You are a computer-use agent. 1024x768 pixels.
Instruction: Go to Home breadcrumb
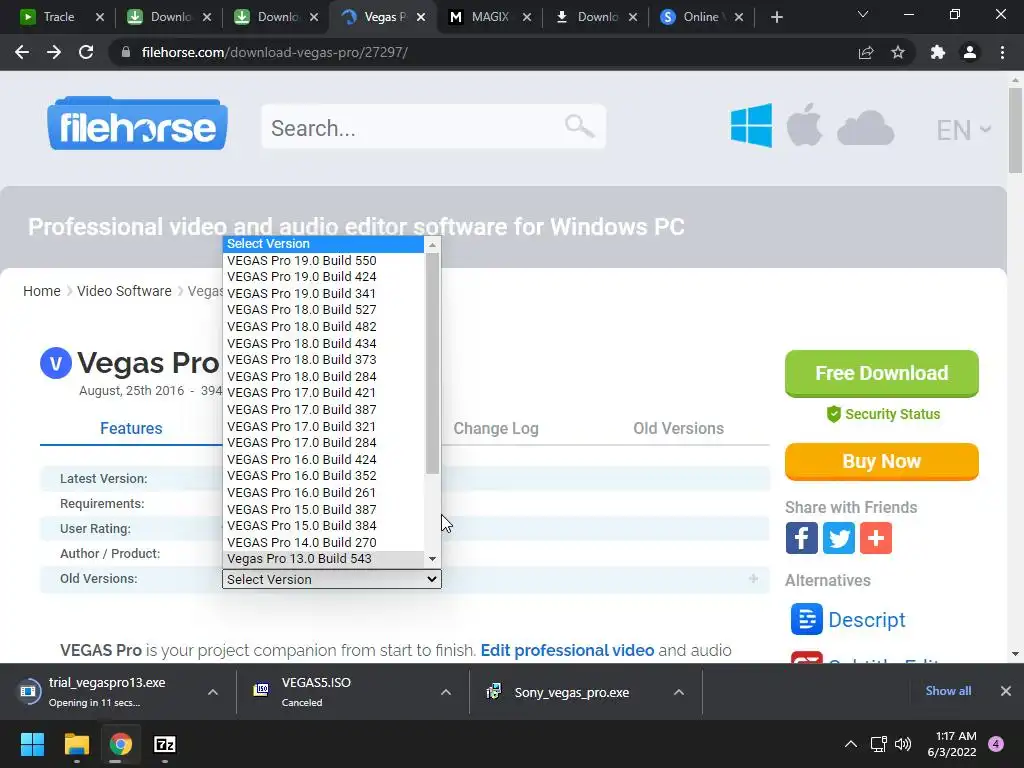coord(42,291)
